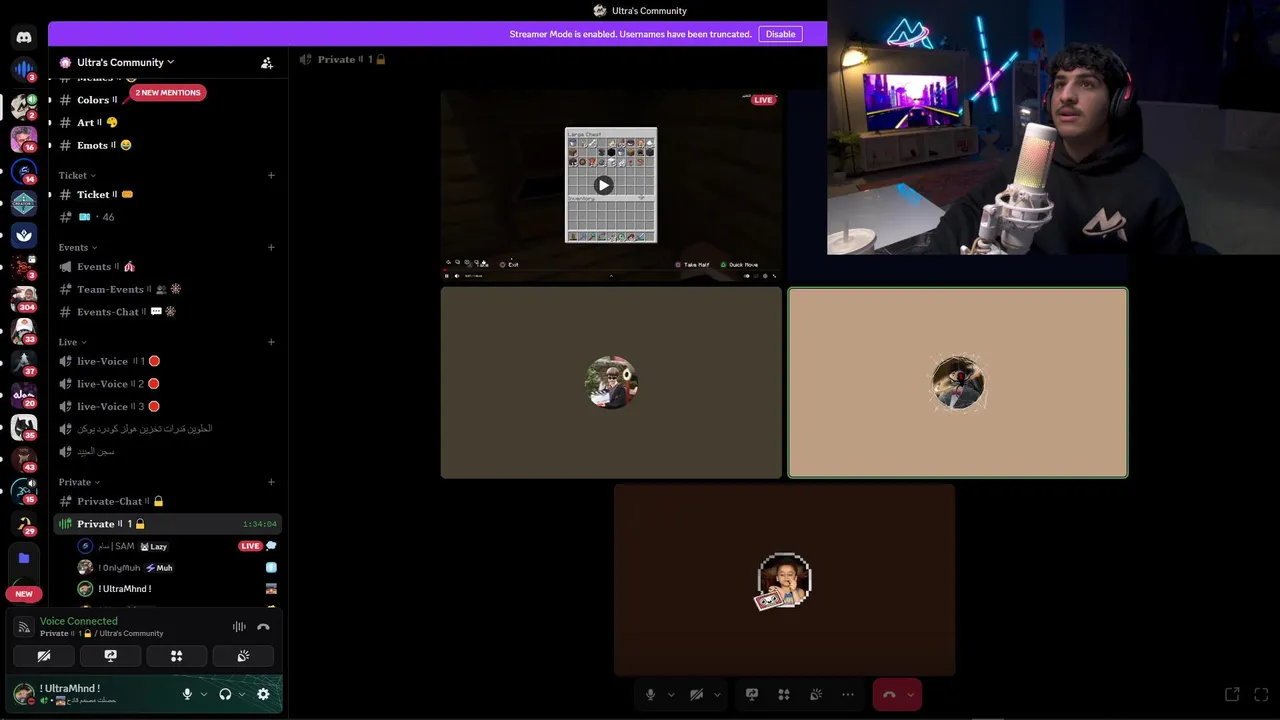Click the NEW pill in the server list
Image resolution: width=1280 pixels, height=720 pixels.
coord(24,594)
